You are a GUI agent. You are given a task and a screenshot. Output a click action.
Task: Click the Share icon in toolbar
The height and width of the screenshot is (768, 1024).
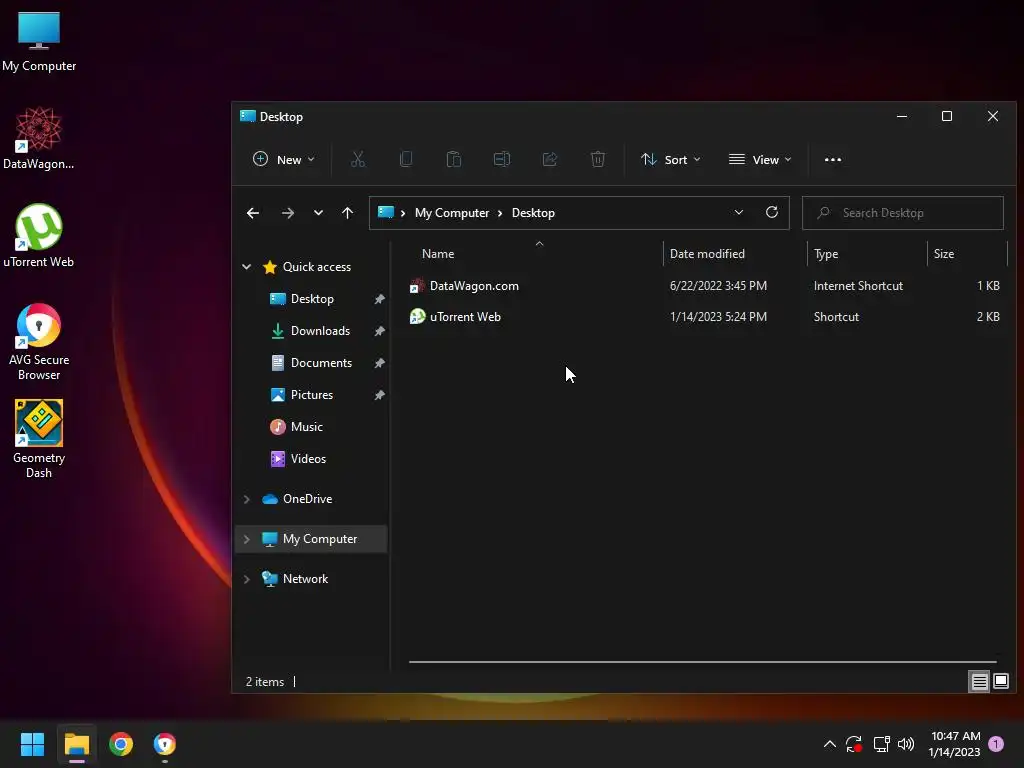[x=550, y=159]
